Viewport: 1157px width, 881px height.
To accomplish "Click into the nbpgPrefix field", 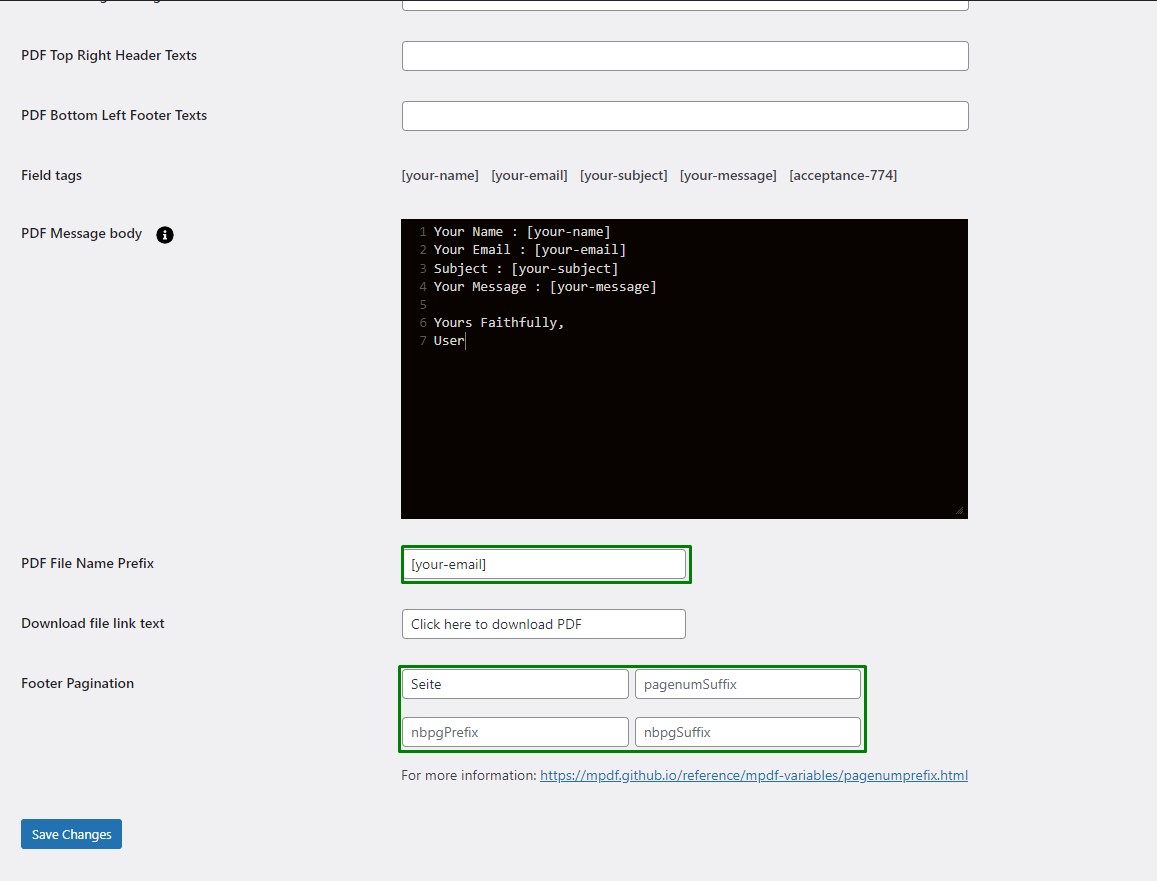I will click(x=514, y=732).
